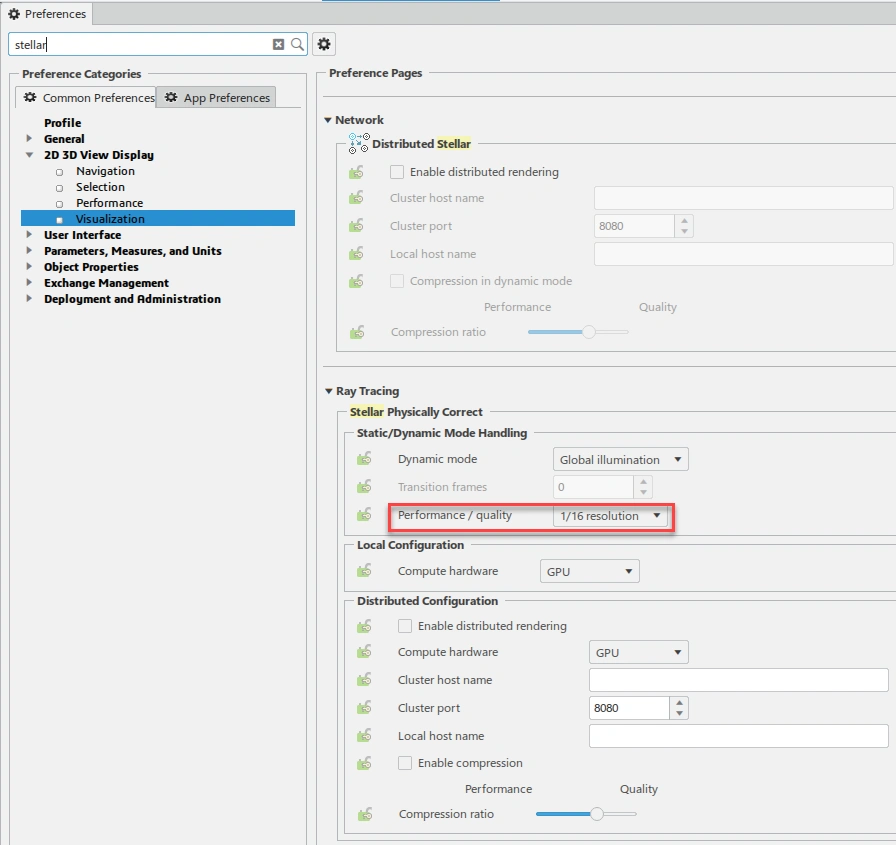Check Enable distributed rendering under Distributed Stellar
This screenshot has height=845, width=896.
point(397,172)
